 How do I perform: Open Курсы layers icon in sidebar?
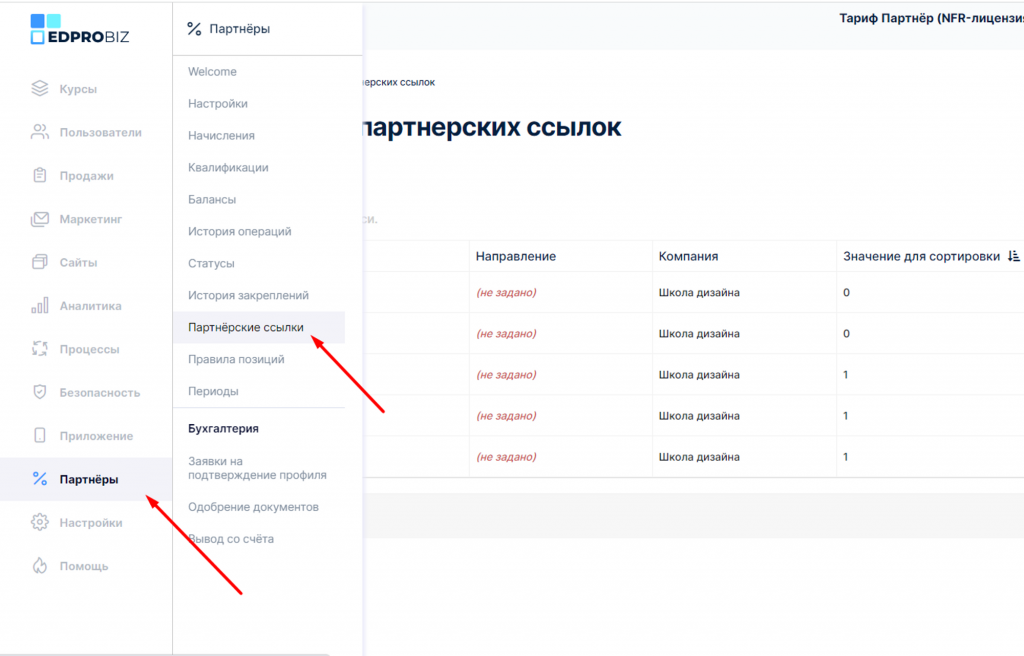tap(40, 88)
